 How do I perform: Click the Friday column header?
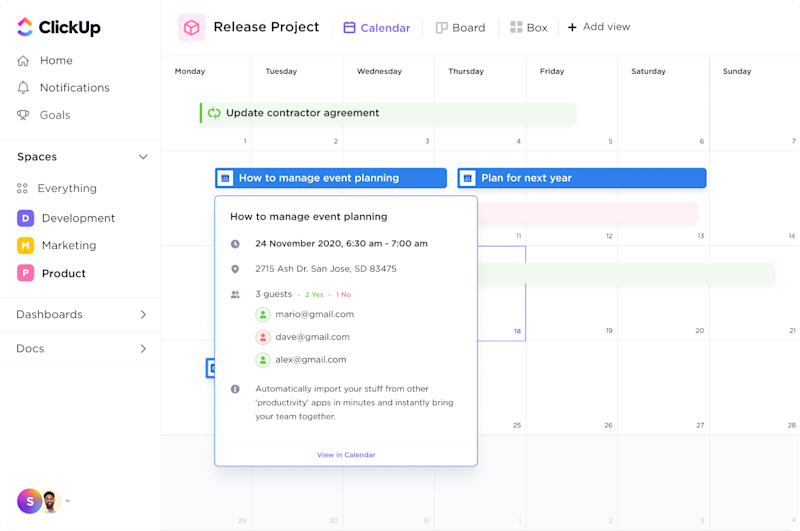(x=552, y=71)
